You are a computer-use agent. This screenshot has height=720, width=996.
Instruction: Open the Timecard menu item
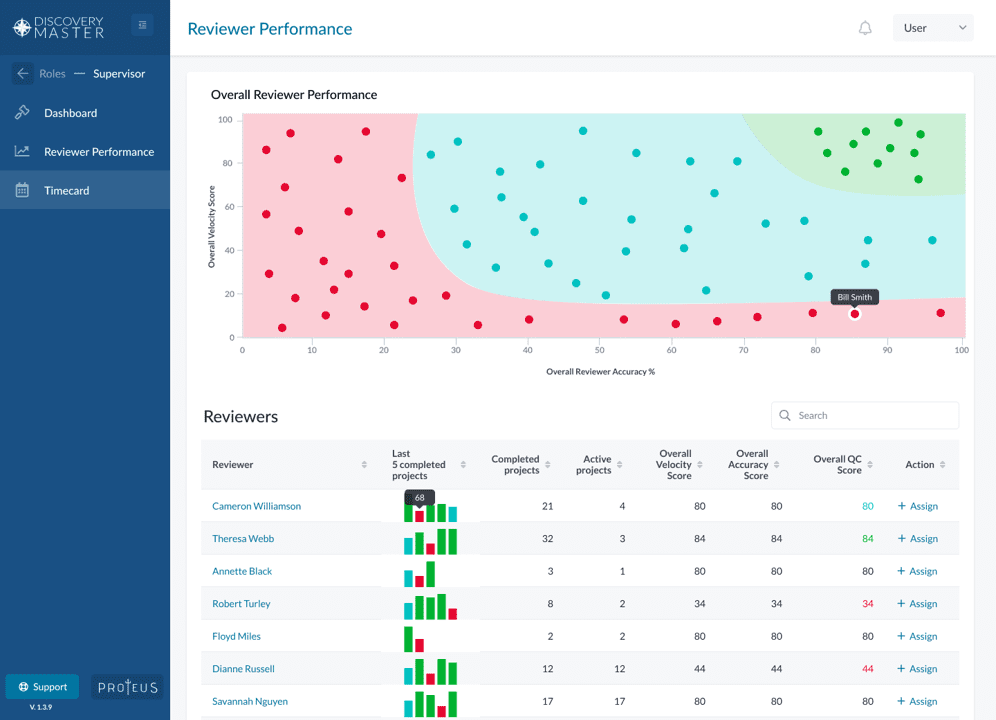click(66, 190)
